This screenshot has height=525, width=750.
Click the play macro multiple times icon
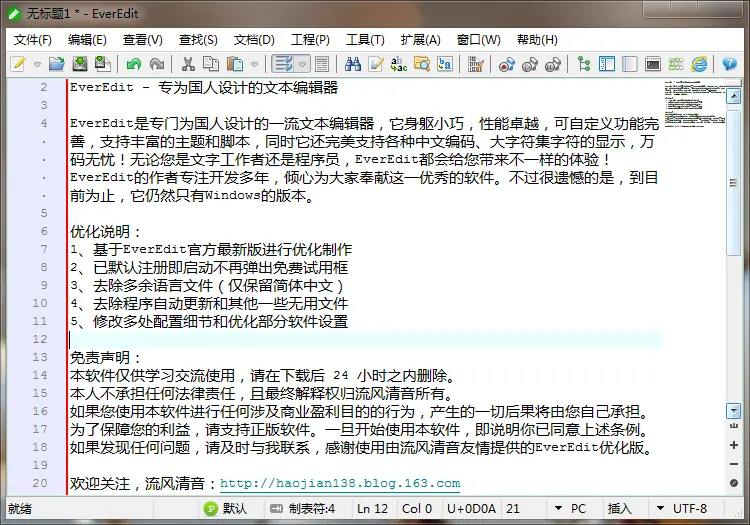tap(553, 64)
